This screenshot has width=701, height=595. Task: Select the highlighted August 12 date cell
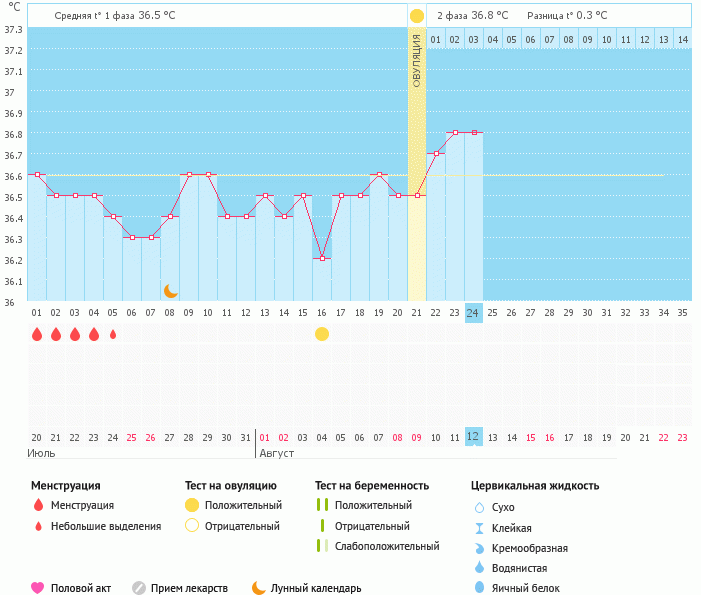[x=473, y=437]
